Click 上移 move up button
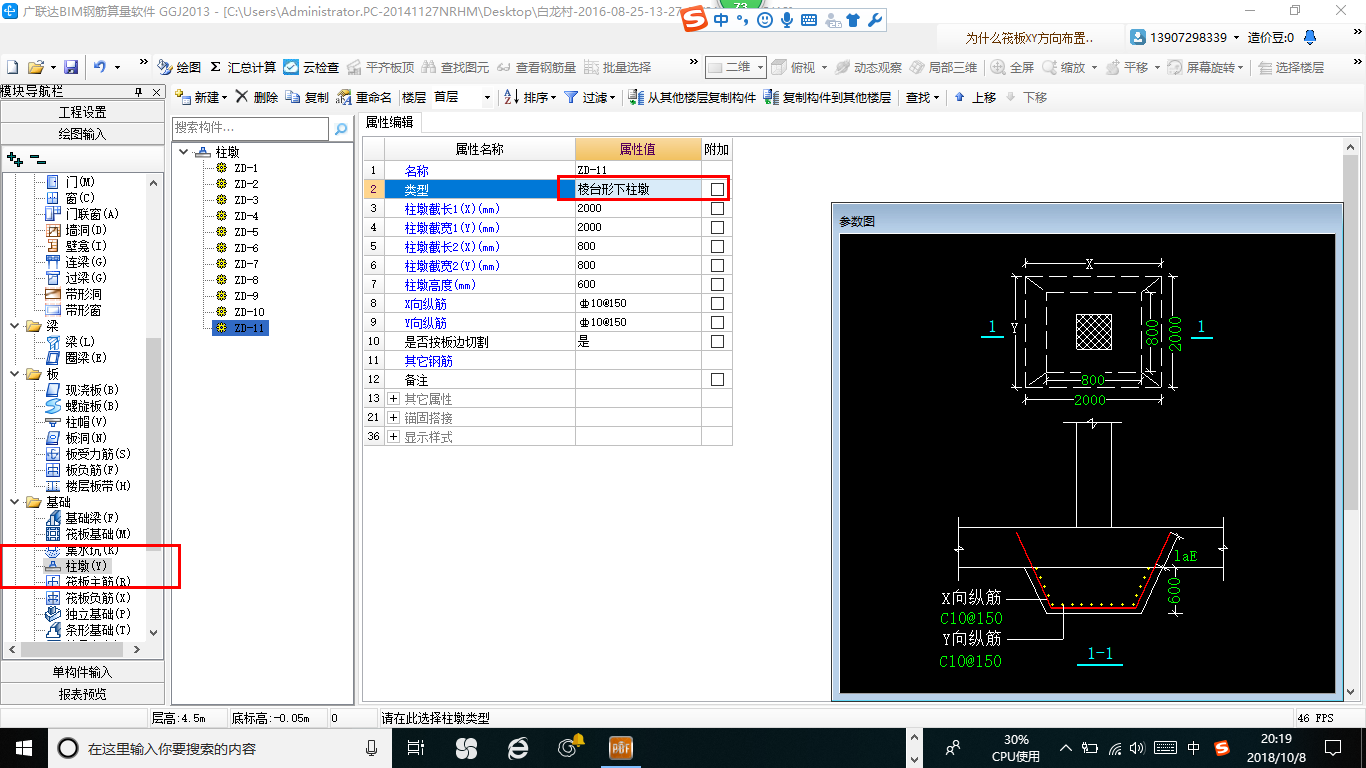 [x=975, y=97]
